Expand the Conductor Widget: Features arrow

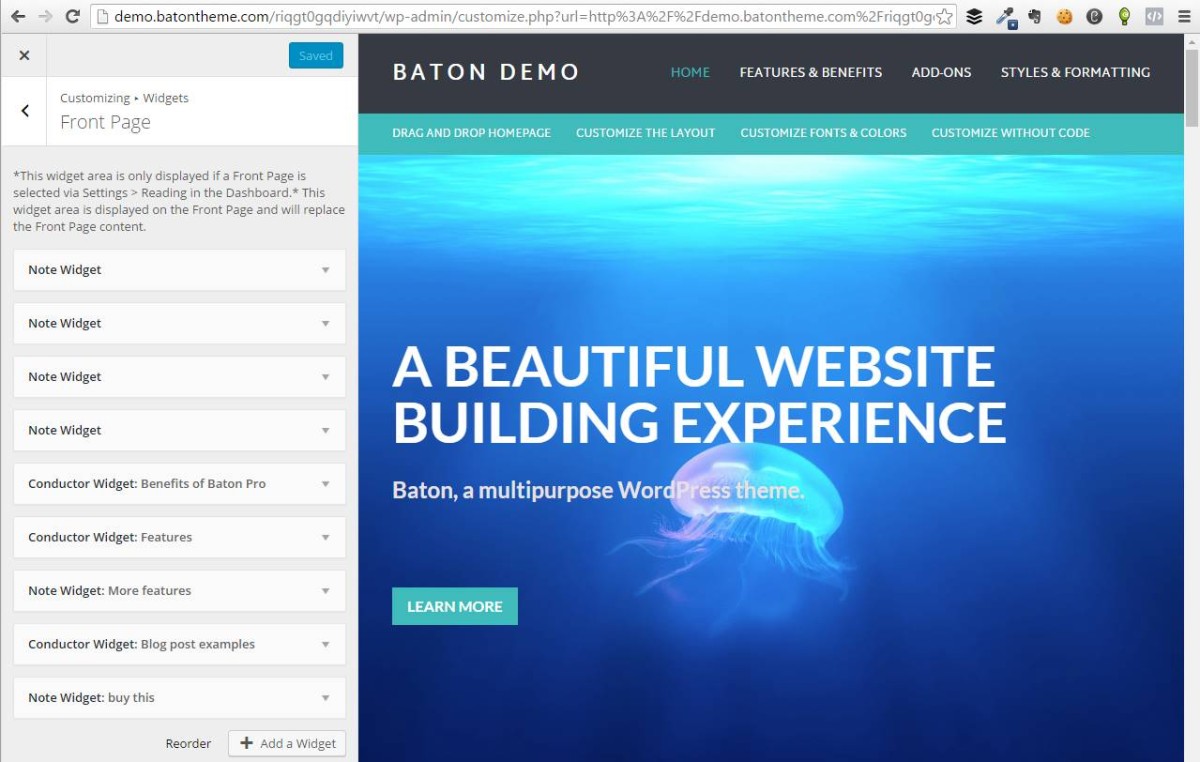[325, 537]
